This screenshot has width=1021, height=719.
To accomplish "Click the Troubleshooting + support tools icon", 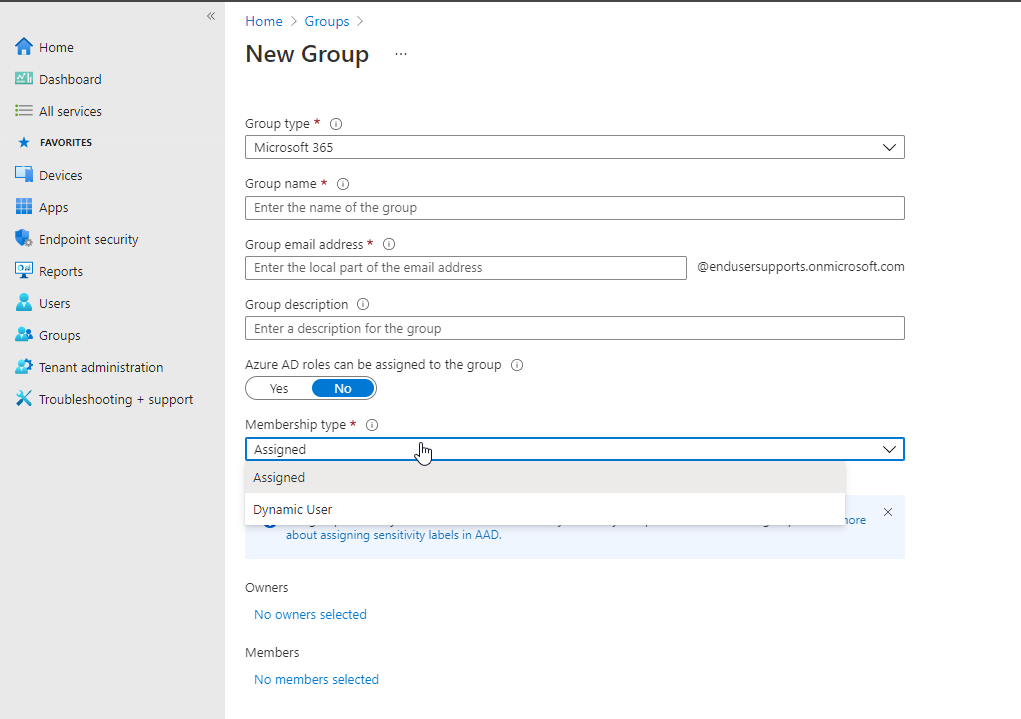I will 23,399.
